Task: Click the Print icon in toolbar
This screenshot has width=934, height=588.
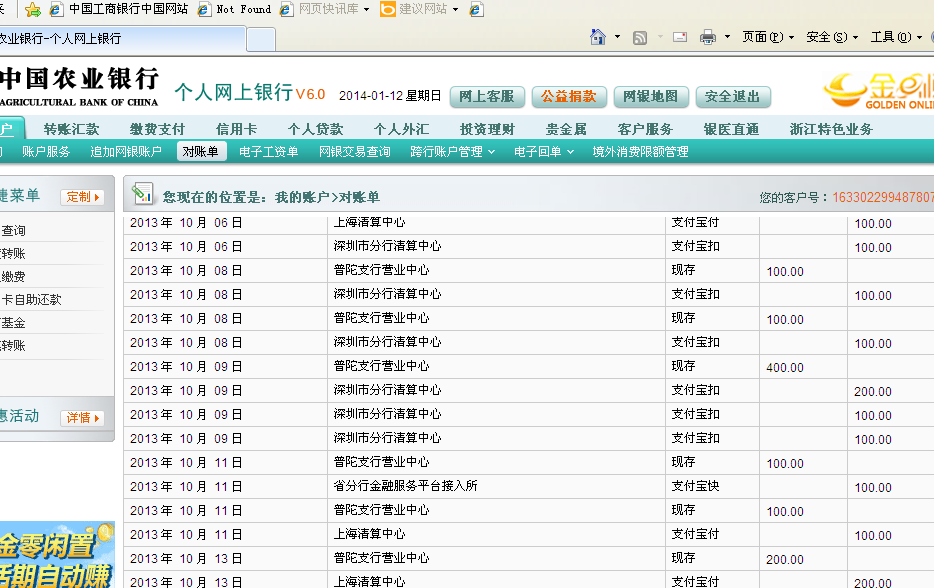Action: 708,37
